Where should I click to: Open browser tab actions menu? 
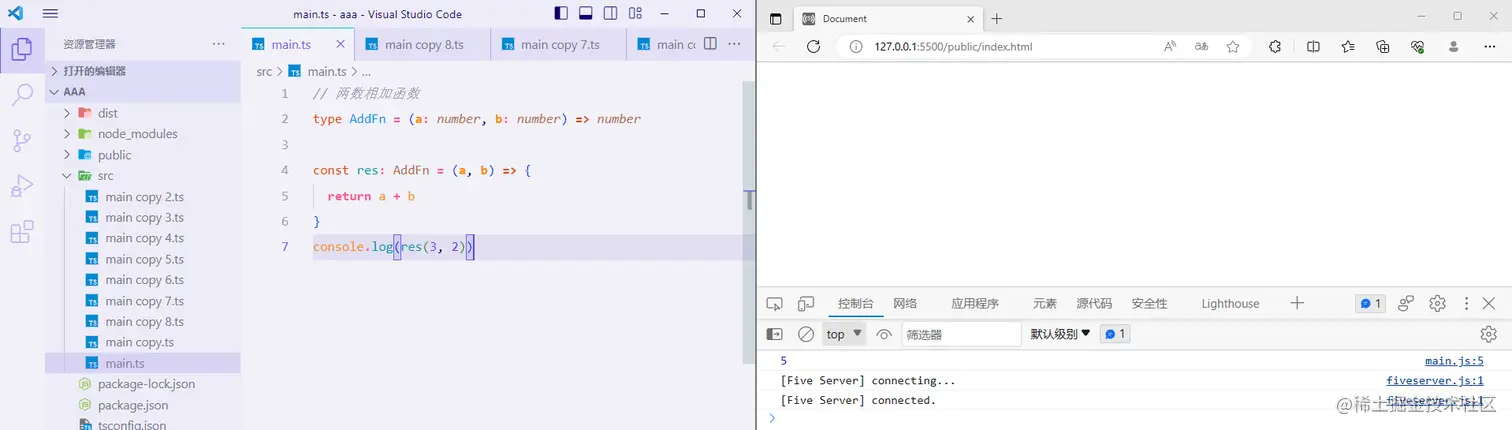(775, 19)
